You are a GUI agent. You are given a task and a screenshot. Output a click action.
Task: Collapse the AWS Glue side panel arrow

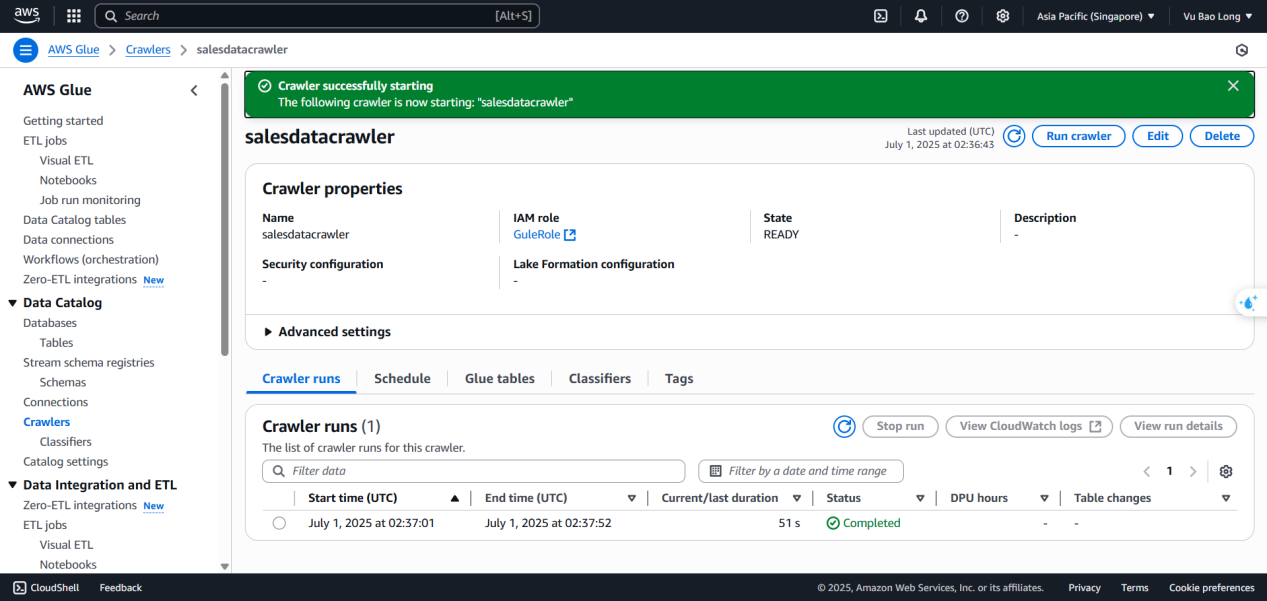pyautogui.click(x=194, y=90)
